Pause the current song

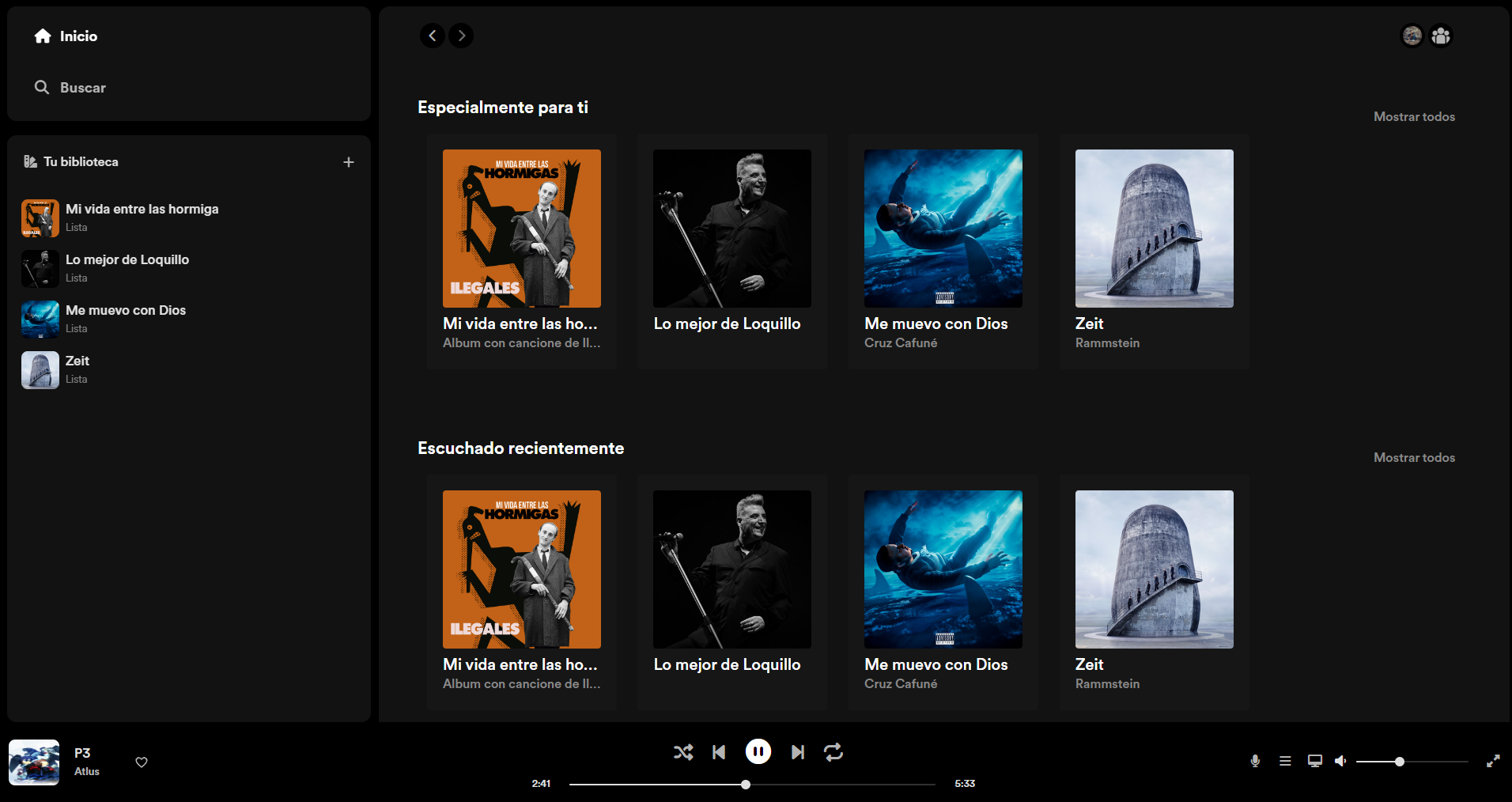(758, 751)
